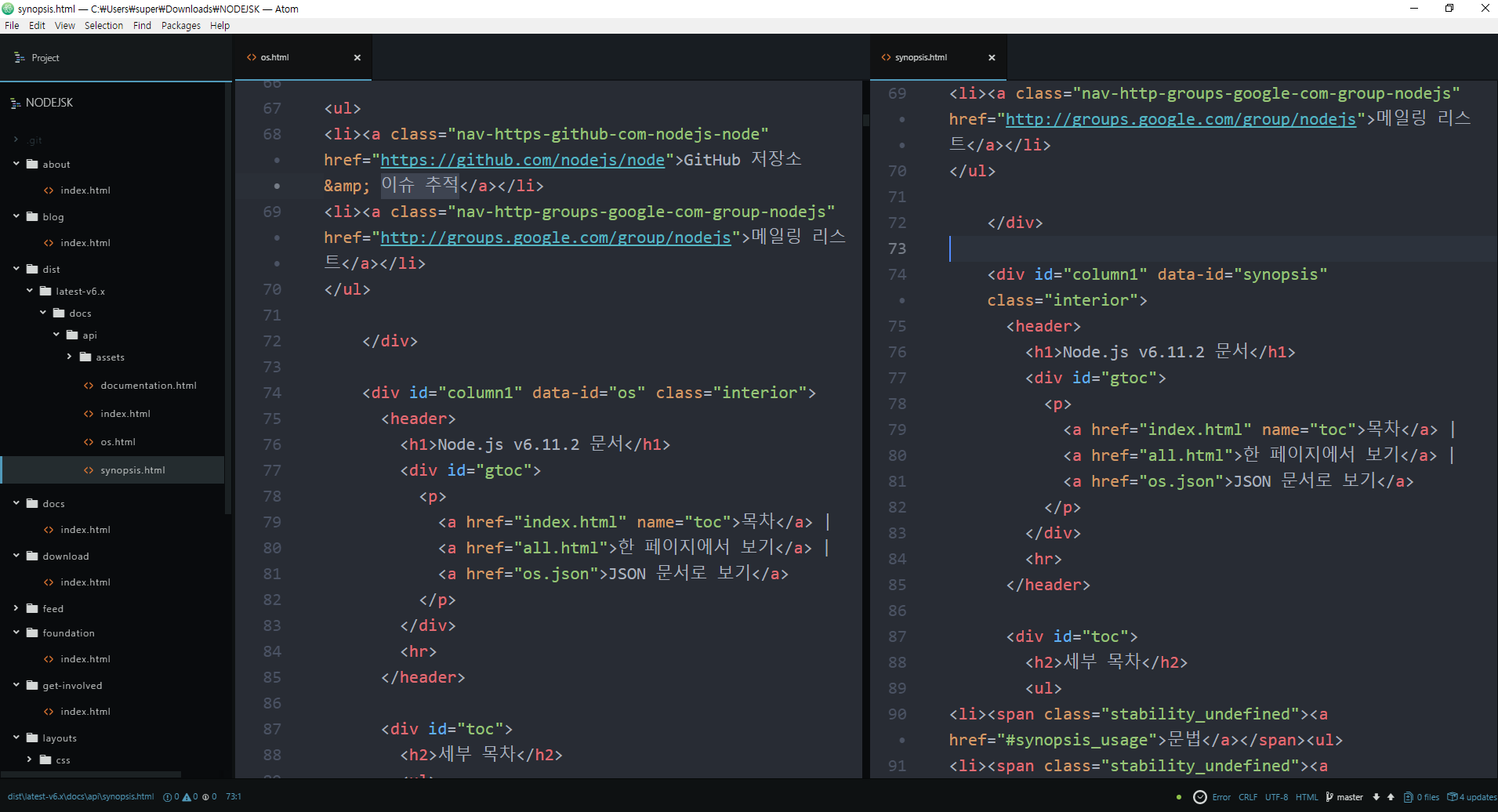Screen dimensions: 1498x812
Task: Close the synopsis.html tab
Action: pos(992,58)
